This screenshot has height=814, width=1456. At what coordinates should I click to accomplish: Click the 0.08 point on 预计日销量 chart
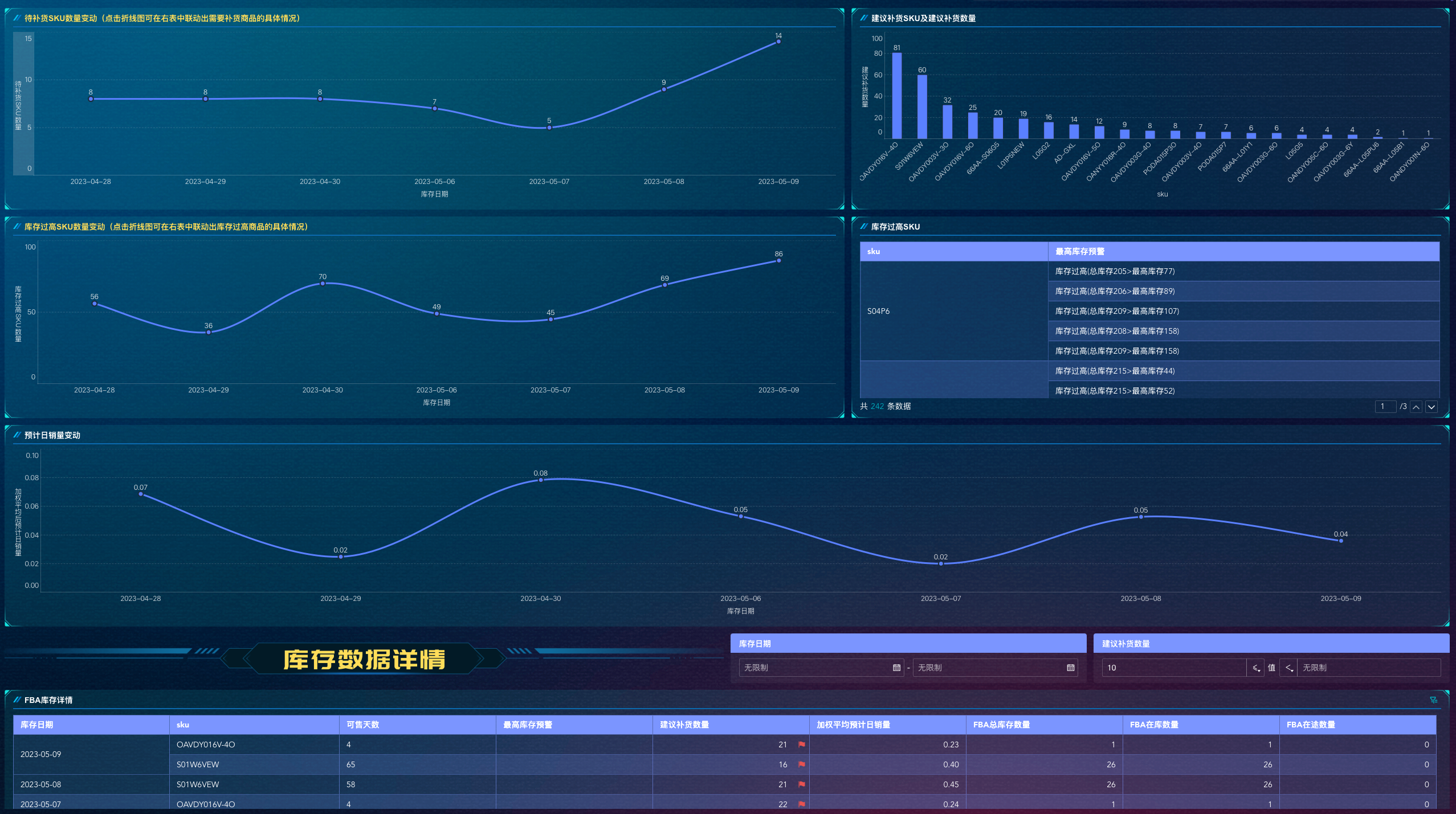(541, 480)
